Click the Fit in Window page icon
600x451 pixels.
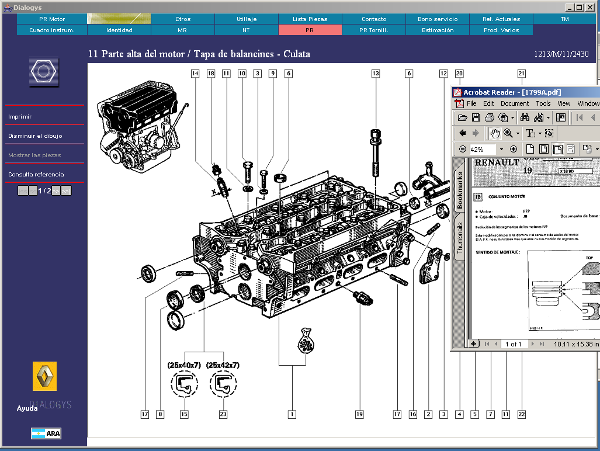click(544, 149)
